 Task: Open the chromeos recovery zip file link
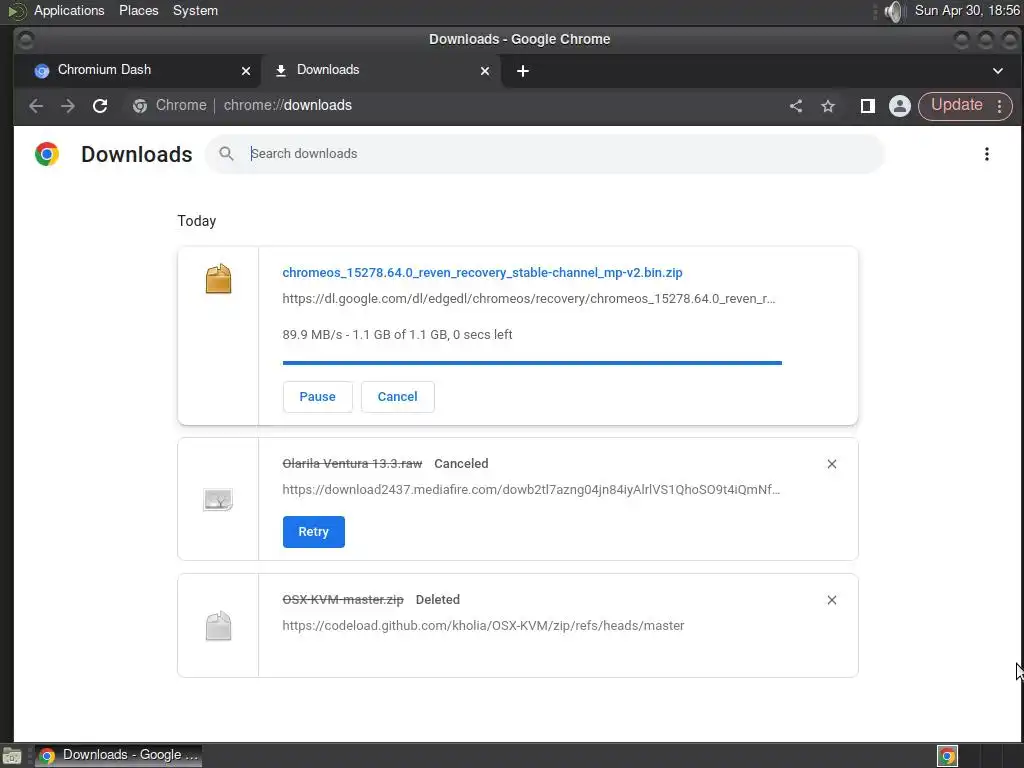click(482, 273)
